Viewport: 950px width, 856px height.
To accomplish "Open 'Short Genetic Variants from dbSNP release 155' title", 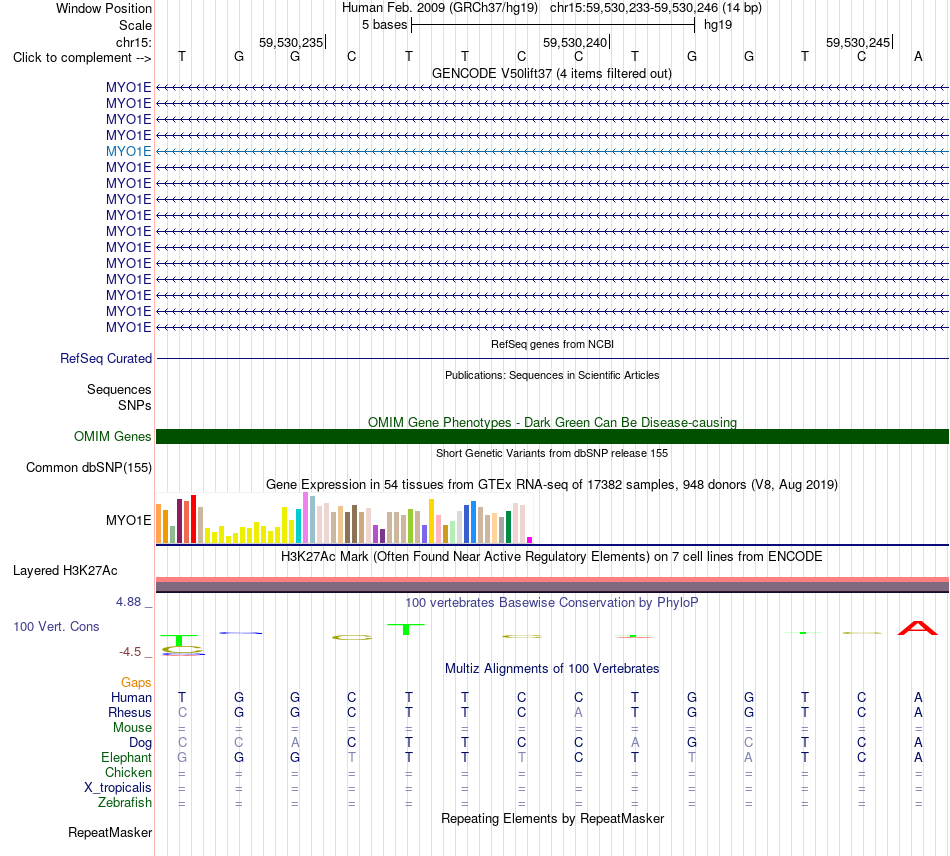I will 552,453.
